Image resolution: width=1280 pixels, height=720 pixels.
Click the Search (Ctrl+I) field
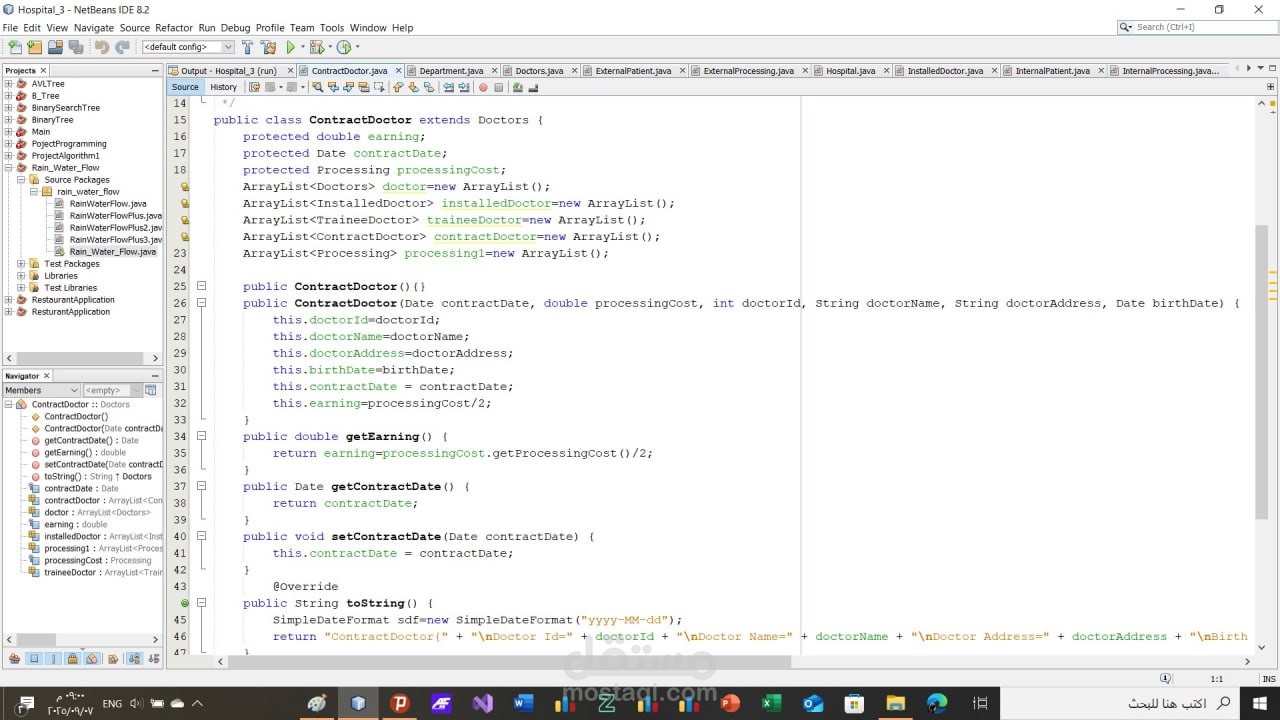click(x=1190, y=27)
